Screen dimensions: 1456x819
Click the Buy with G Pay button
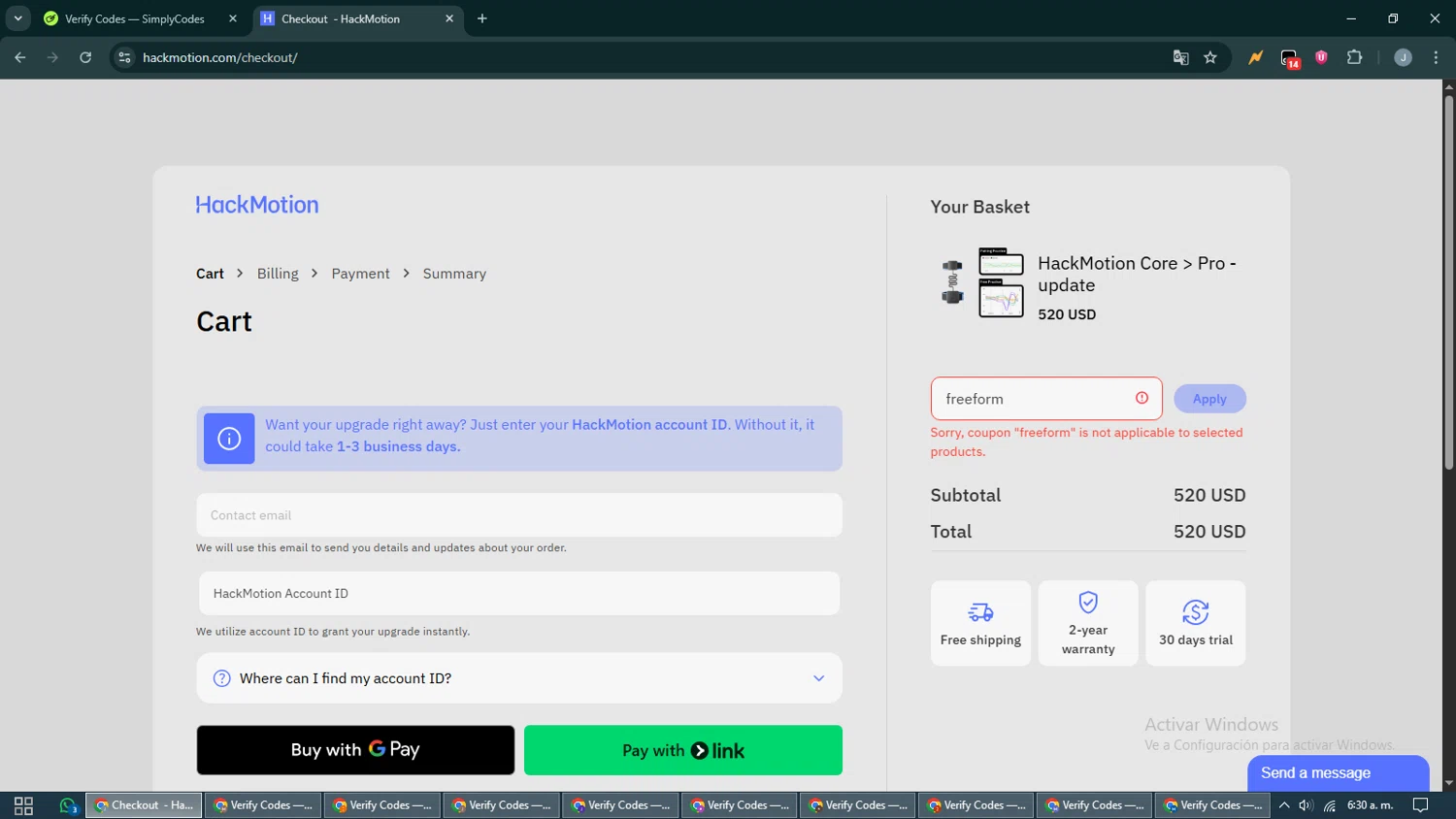(x=355, y=750)
